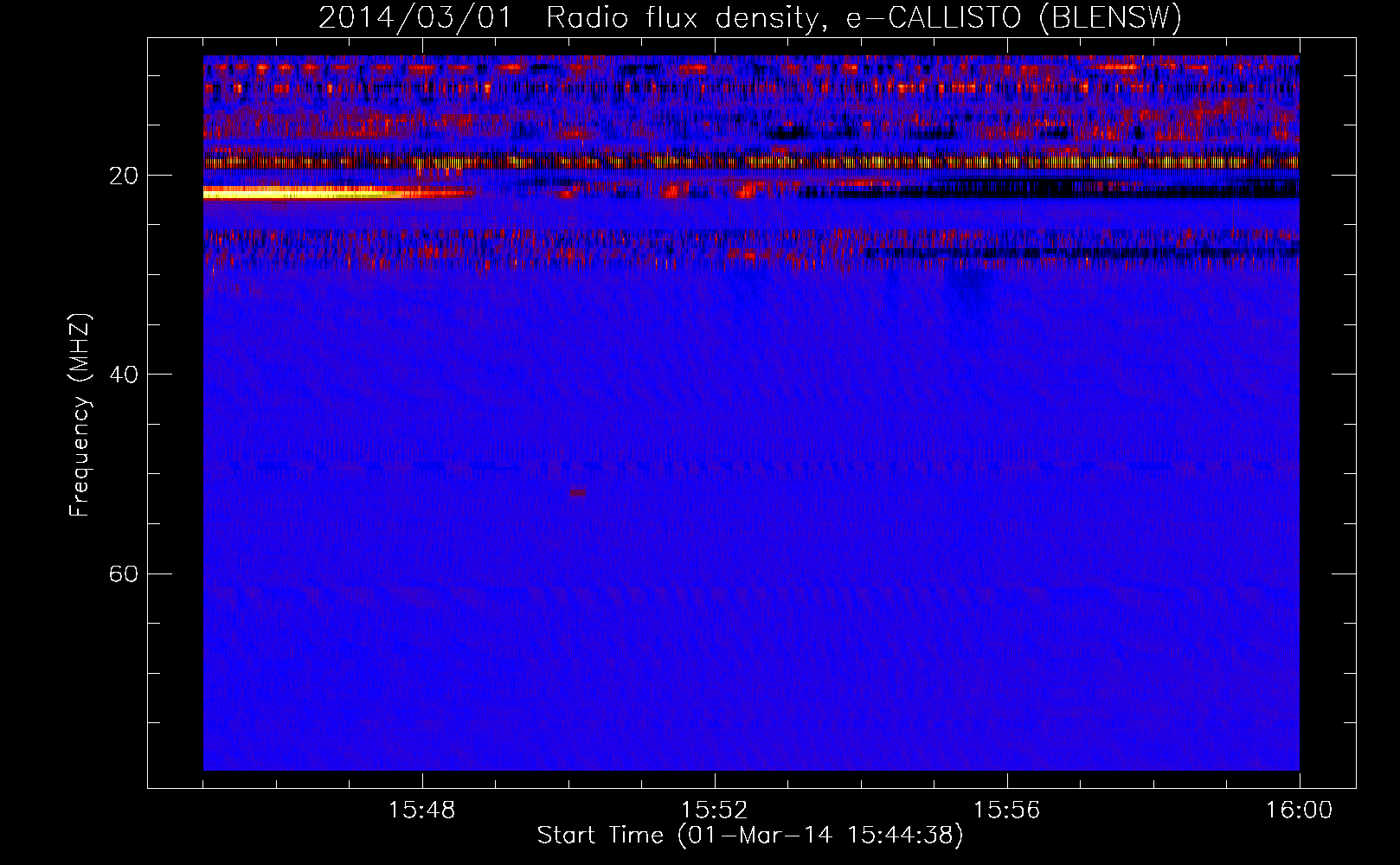Click the small dark red spot near 52 MHz
The height and width of the screenshot is (865, 1400).
578,493
